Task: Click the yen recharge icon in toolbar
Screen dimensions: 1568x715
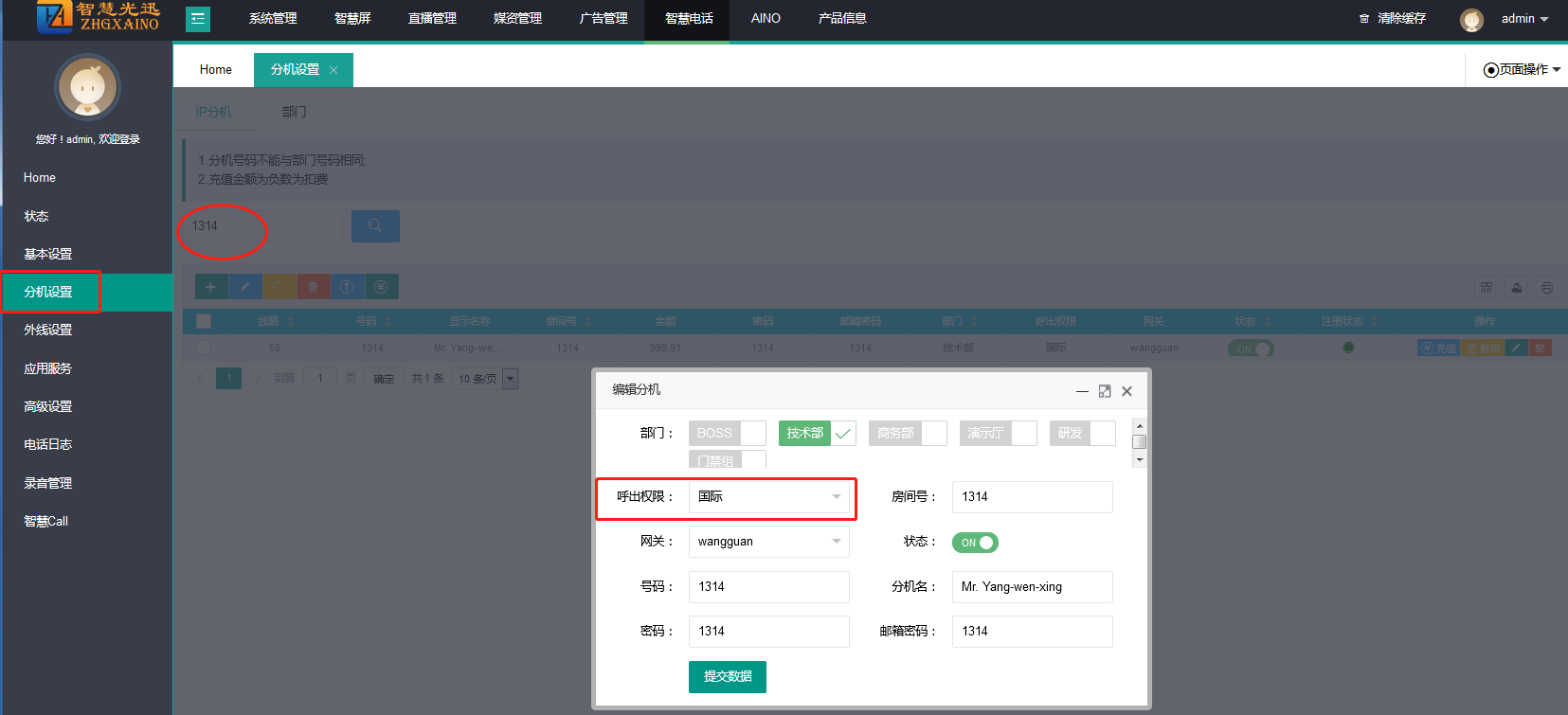Action: pyautogui.click(x=381, y=287)
